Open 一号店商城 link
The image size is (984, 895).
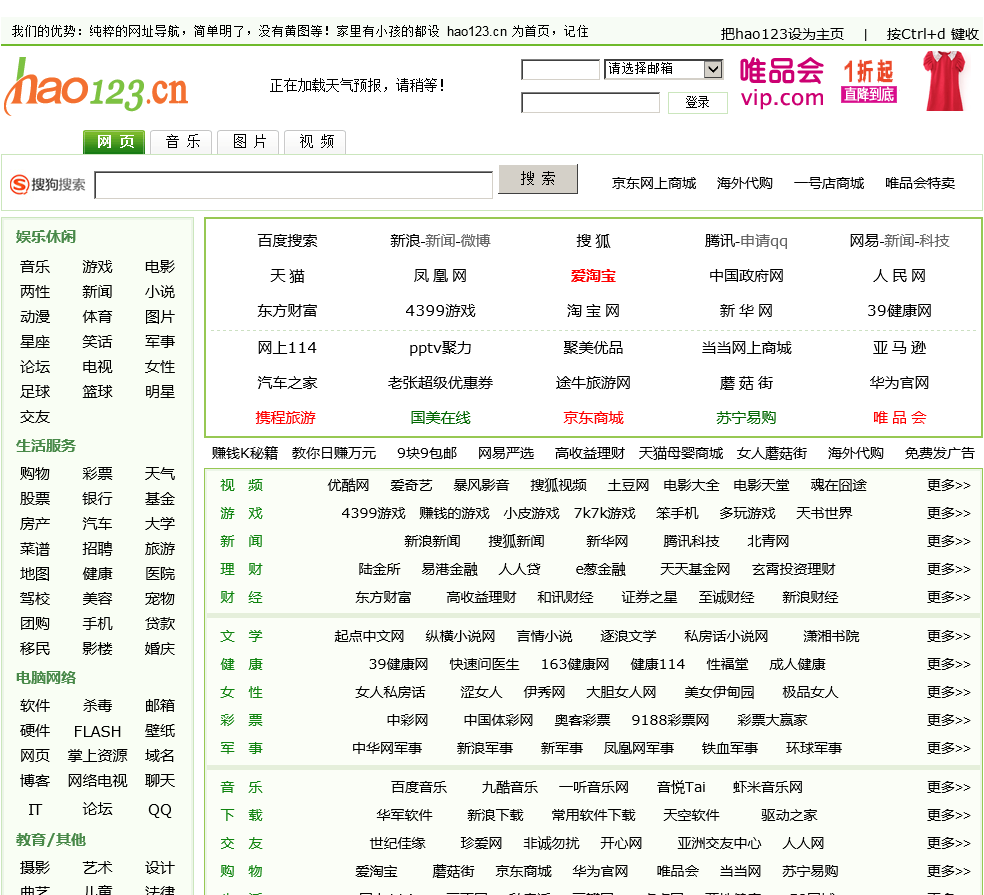pos(828,183)
